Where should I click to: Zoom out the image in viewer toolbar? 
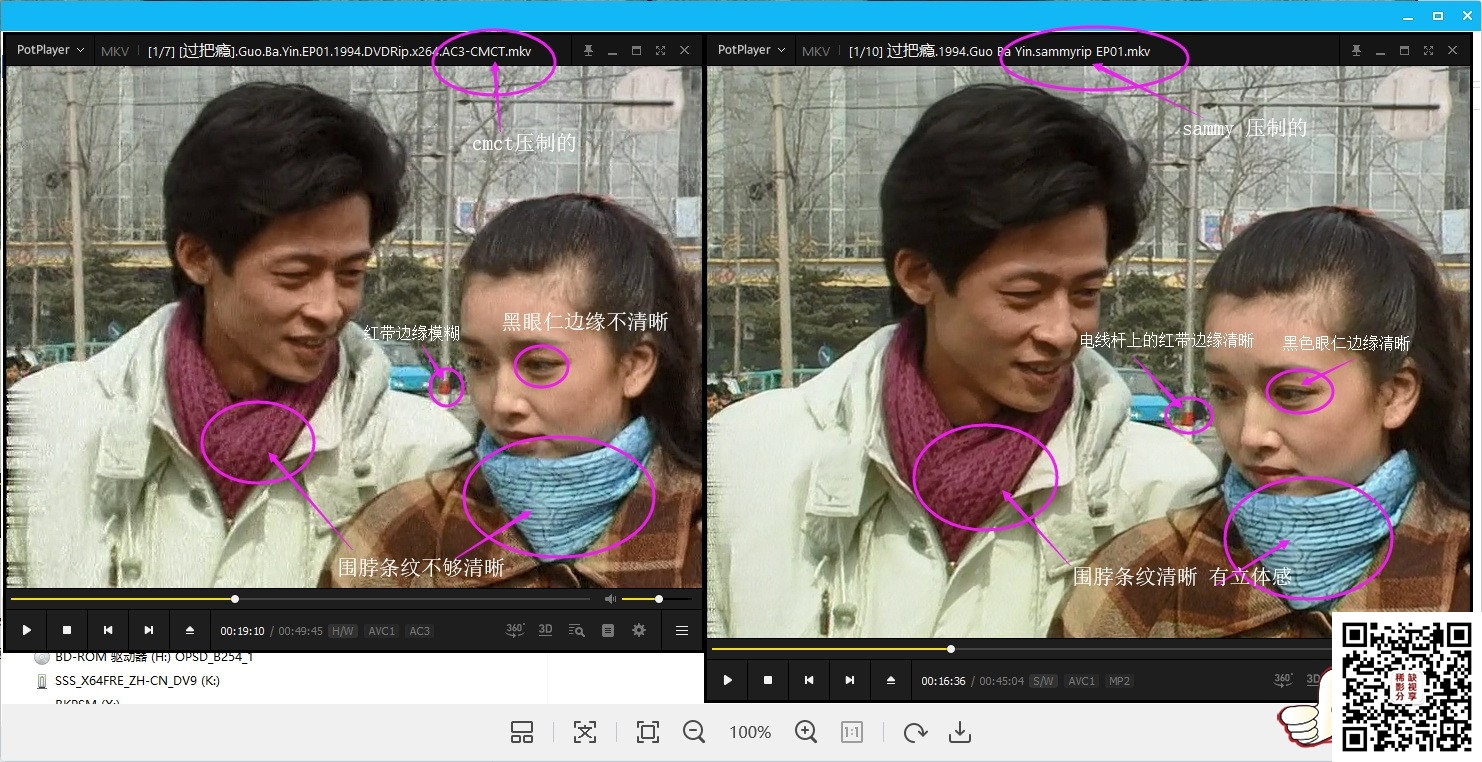694,732
